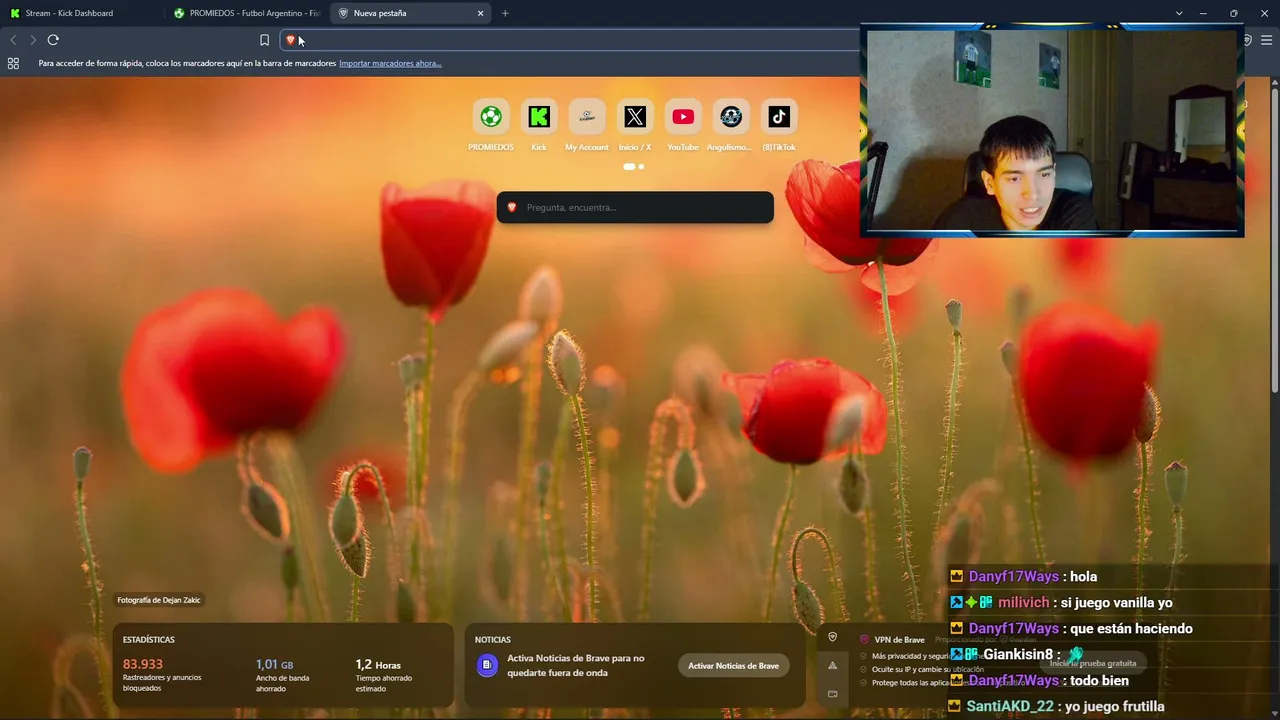The height and width of the screenshot is (720, 1280).
Task: Click the Importar marcadores ahora link
Action: pyautogui.click(x=390, y=63)
